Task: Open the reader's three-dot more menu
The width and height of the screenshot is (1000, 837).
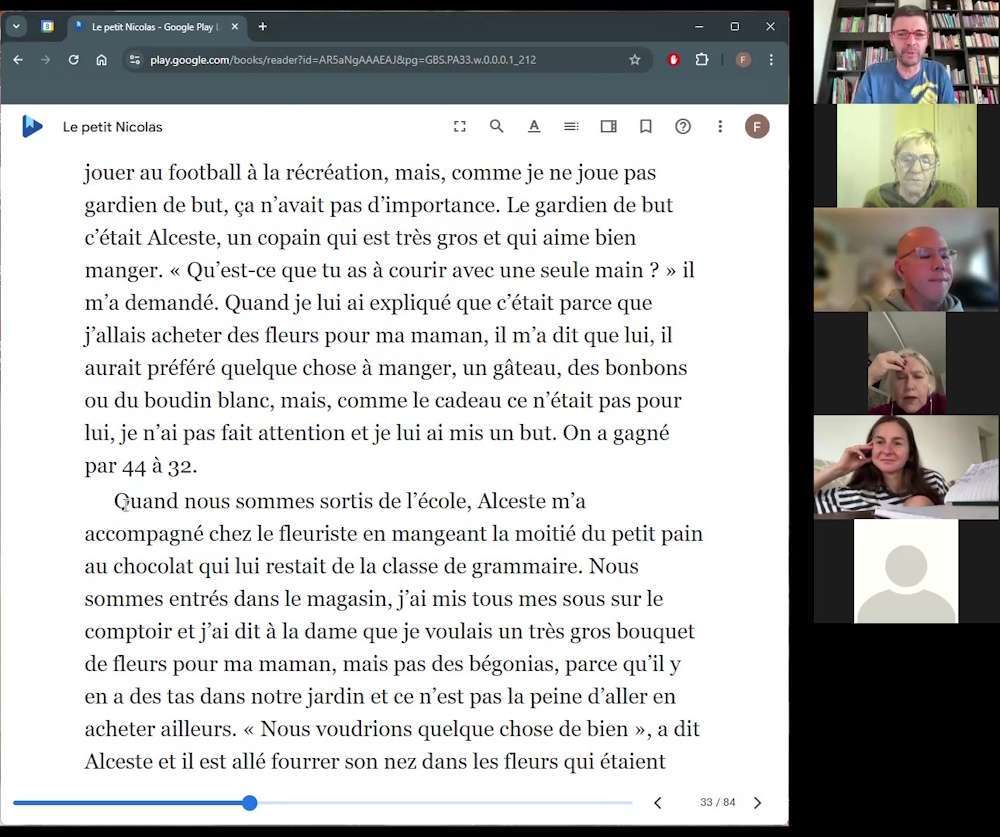Action: (x=720, y=126)
